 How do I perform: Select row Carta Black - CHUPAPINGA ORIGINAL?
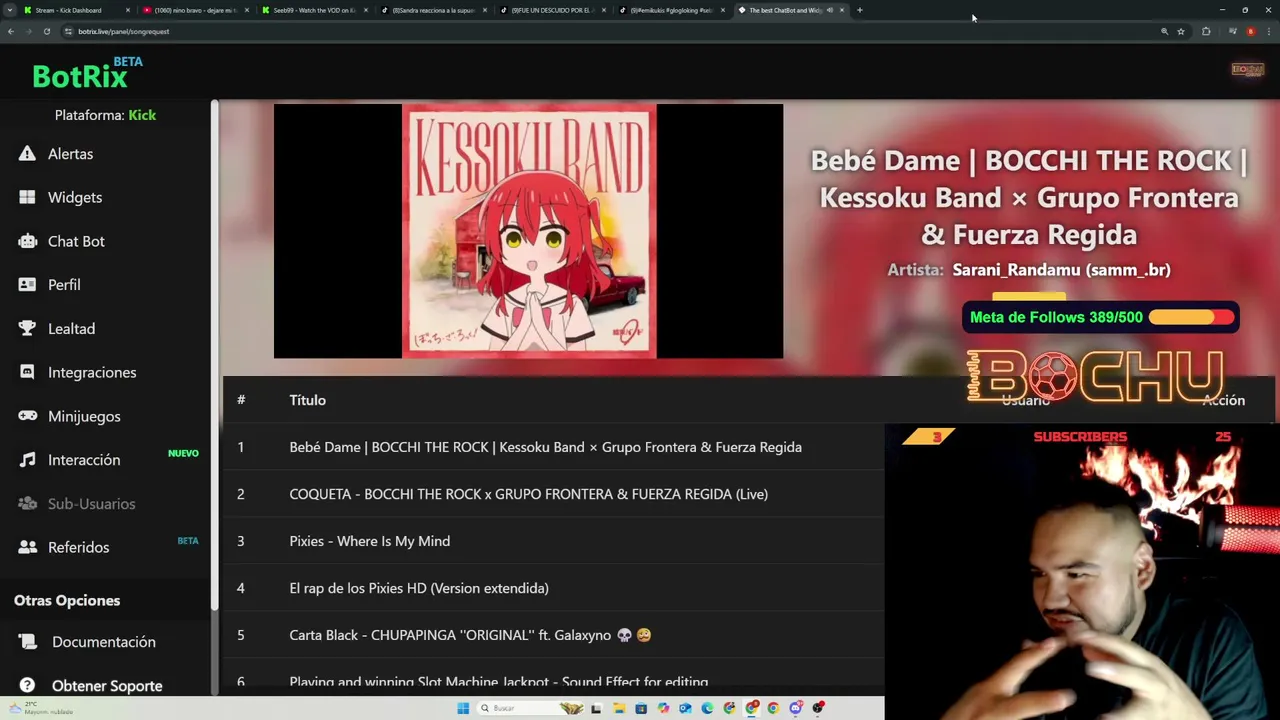553,635
